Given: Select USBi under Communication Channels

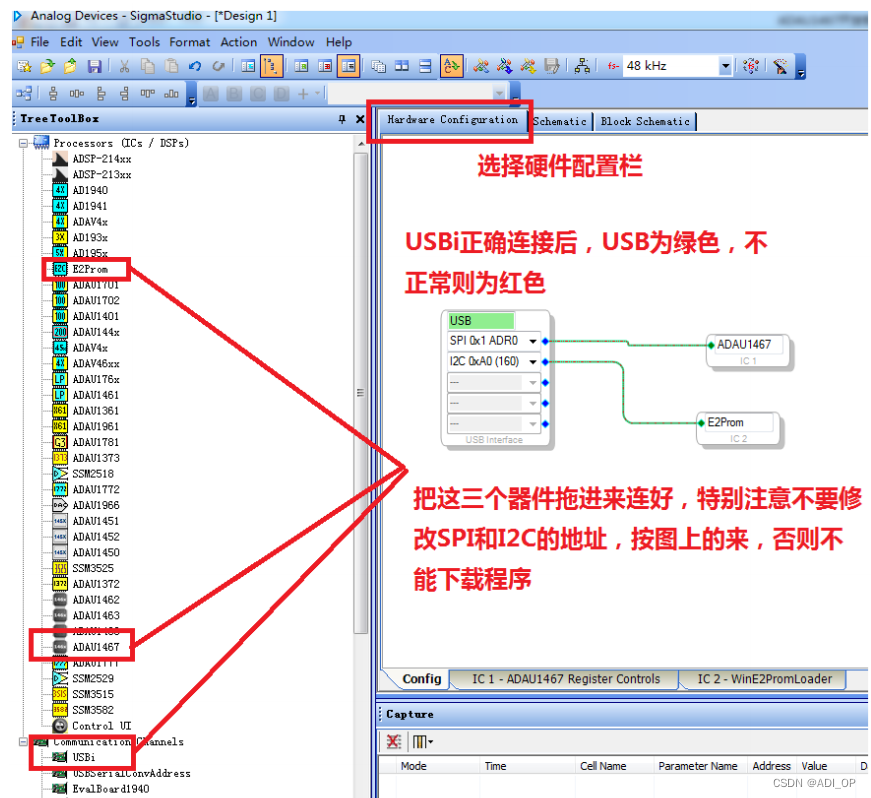Looking at the screenshot, I should click(x=83, y=757).
